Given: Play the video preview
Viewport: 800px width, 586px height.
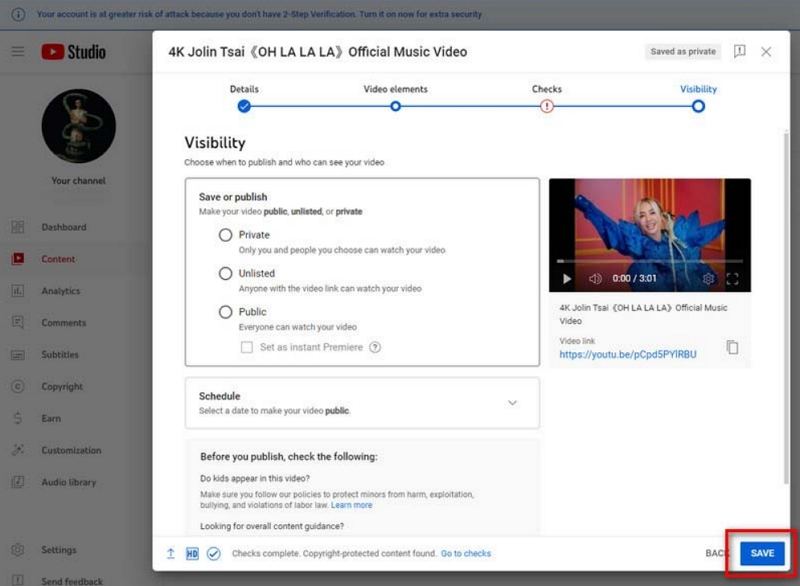Looking at the screenshot, I should tap(566, 278).
